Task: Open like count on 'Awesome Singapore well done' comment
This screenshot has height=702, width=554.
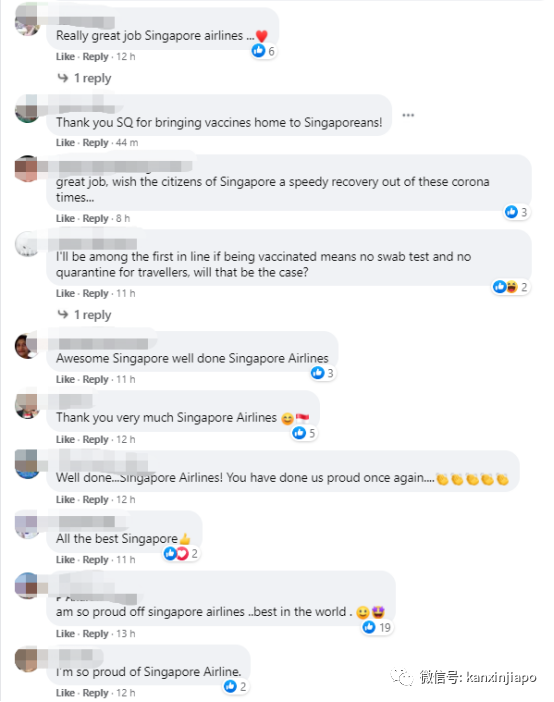Action: [323, 373]
